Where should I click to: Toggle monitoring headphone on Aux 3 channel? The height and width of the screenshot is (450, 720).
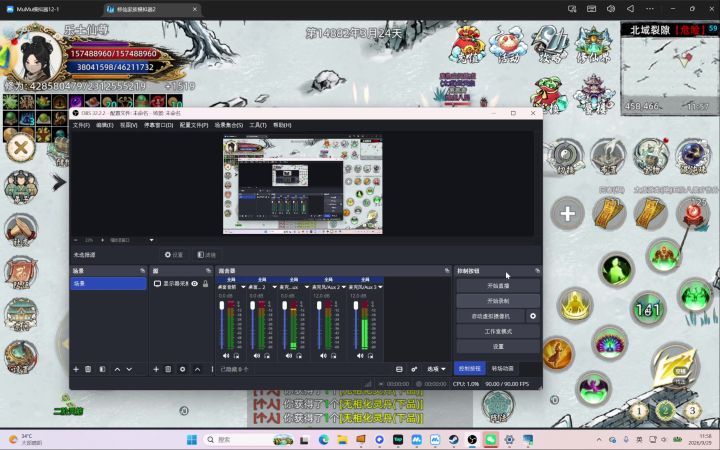371,355
